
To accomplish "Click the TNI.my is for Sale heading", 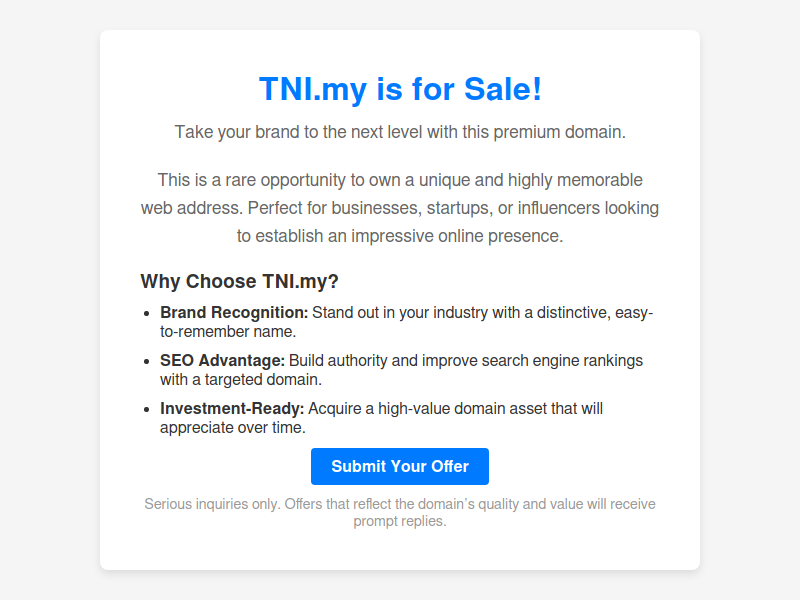I will tap(400, 89).
